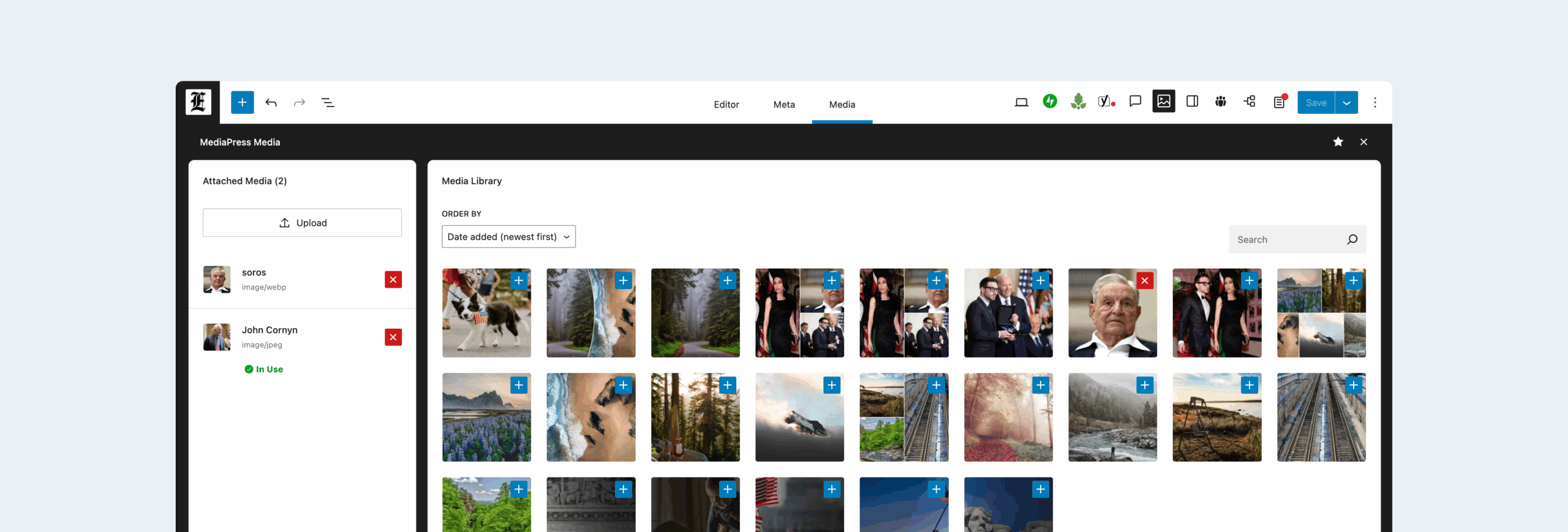Open the comments speech bubble icon

(x=1135, y=102)
